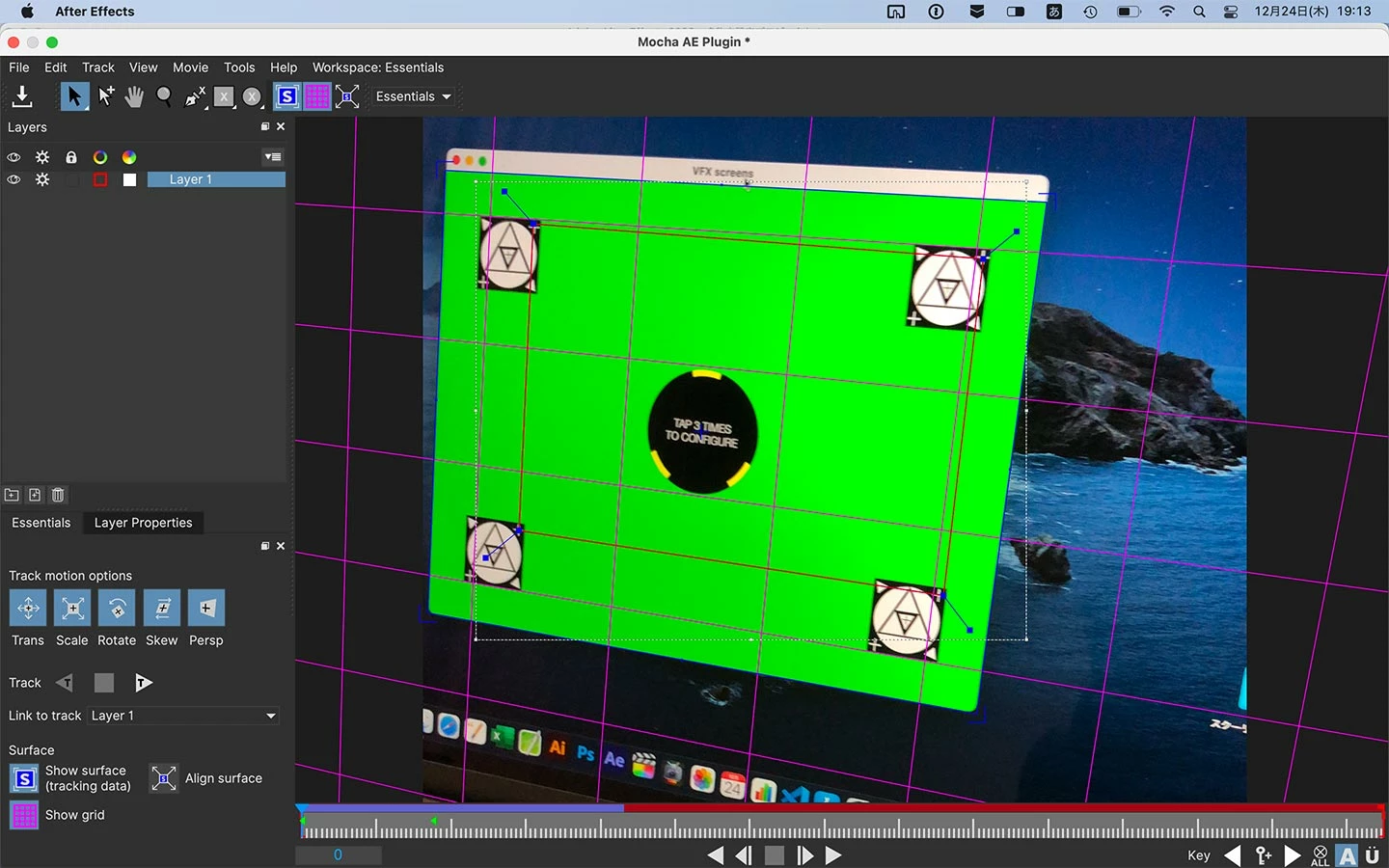This screenshot has height=868, width=1389.
Task: Play backwards in the timeline controls
Action: coord(715,855)
